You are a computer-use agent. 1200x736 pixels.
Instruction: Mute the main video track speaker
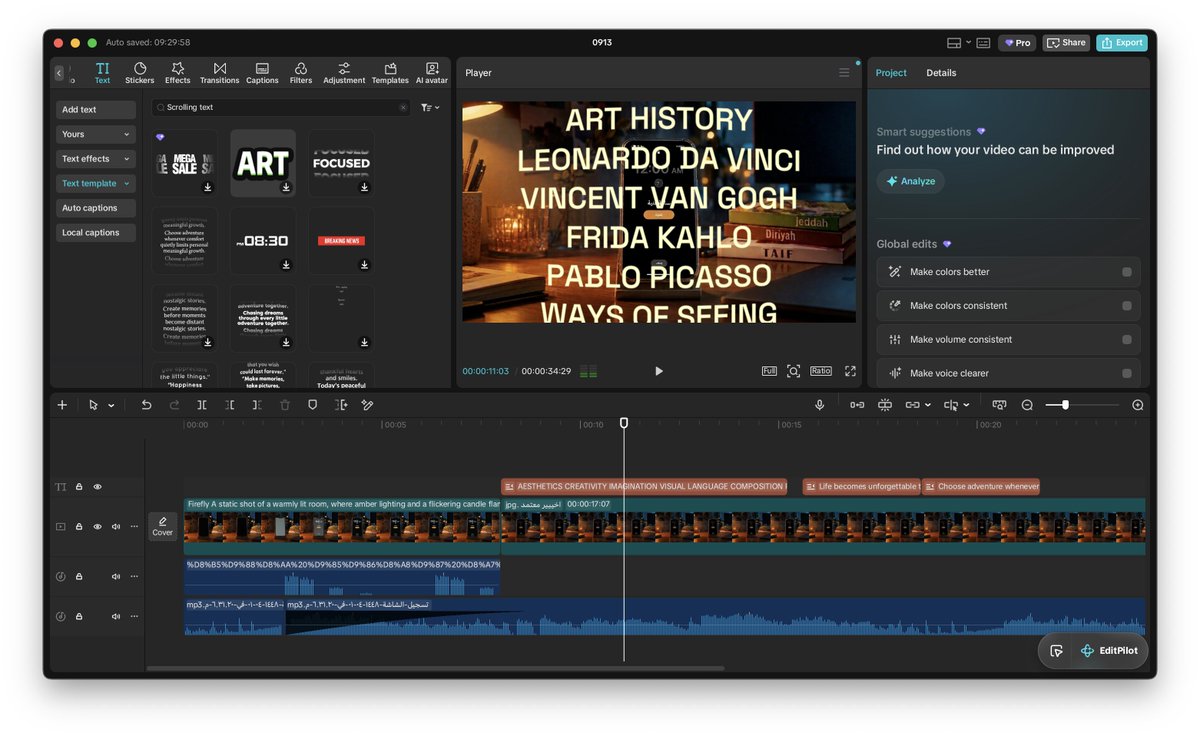116,527
